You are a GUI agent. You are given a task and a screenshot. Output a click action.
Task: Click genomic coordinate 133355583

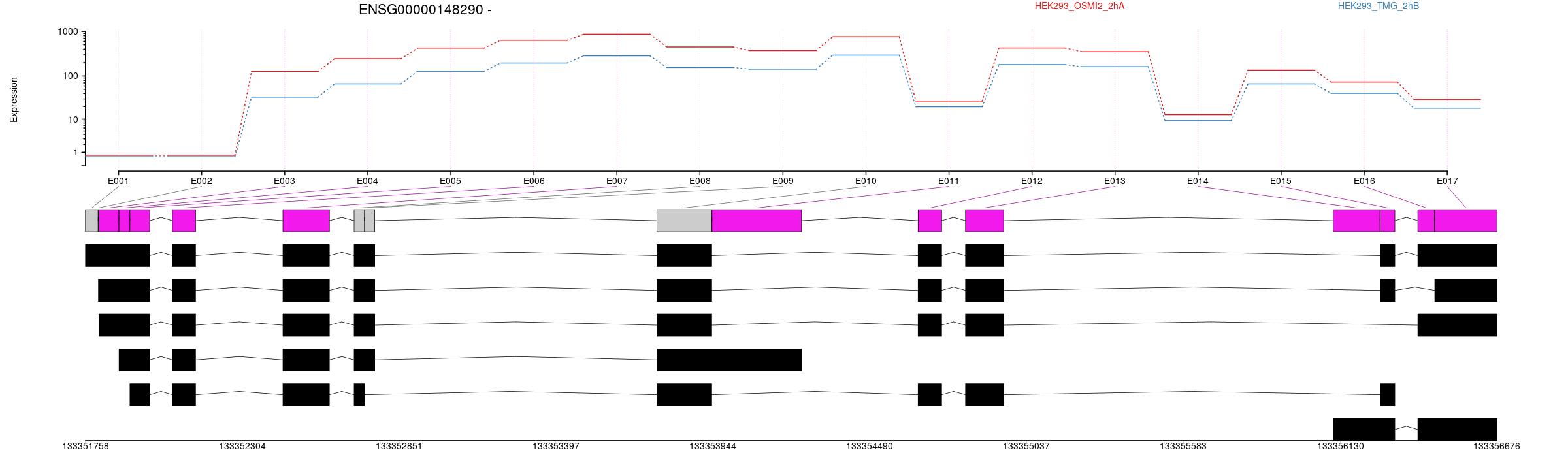(x=1183, y=447)
